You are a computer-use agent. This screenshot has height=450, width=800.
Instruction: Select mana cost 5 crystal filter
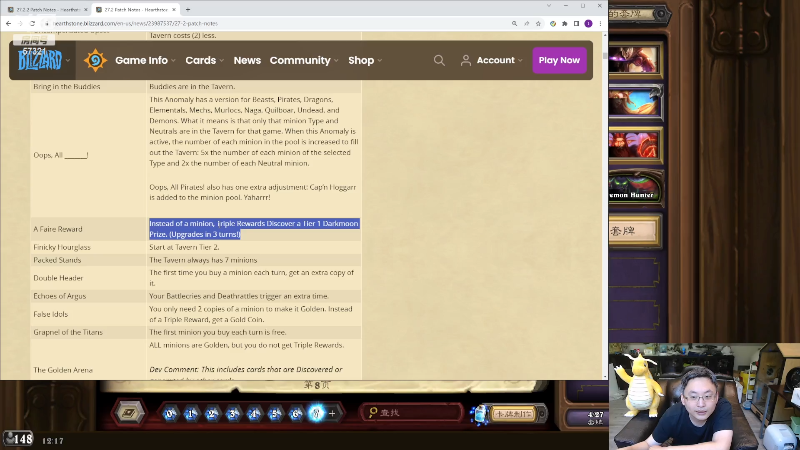[275, 413]
